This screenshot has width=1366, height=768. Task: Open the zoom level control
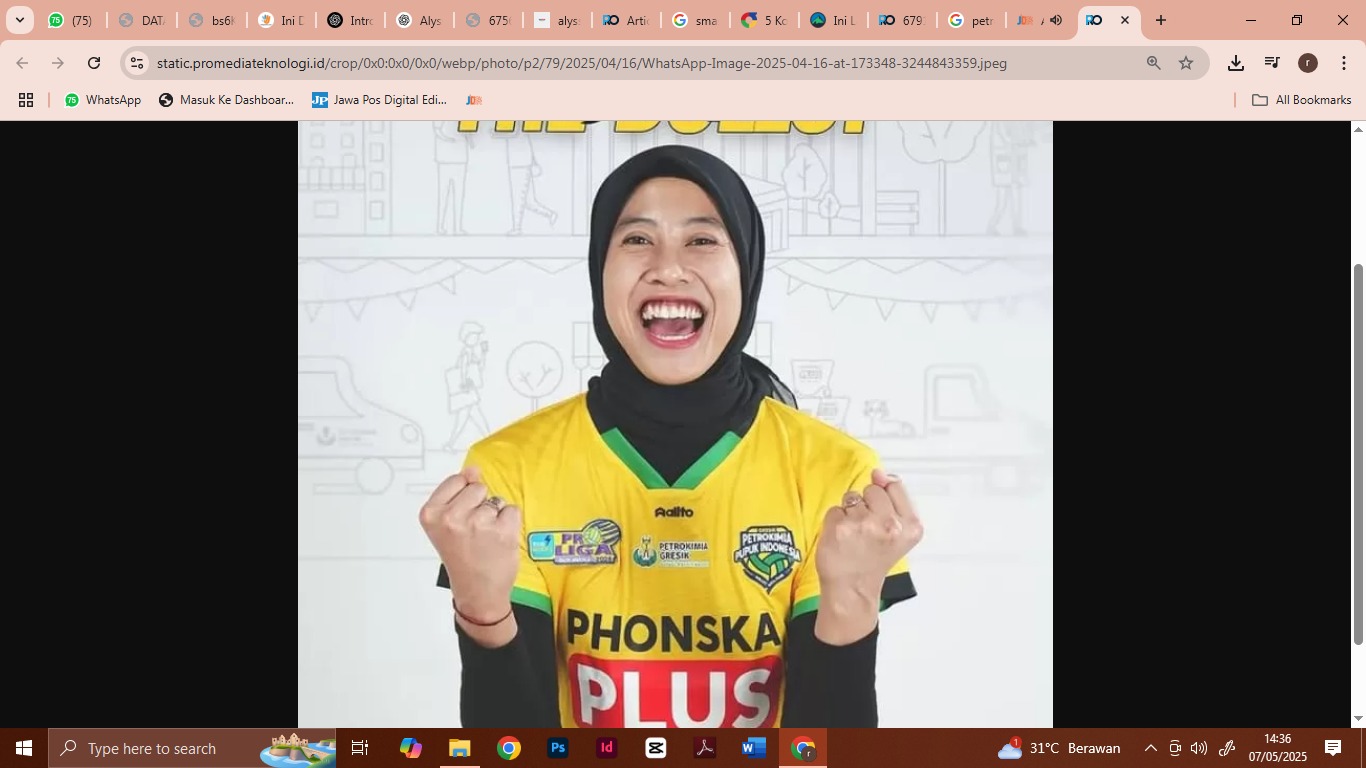(x=1154, y=63)
